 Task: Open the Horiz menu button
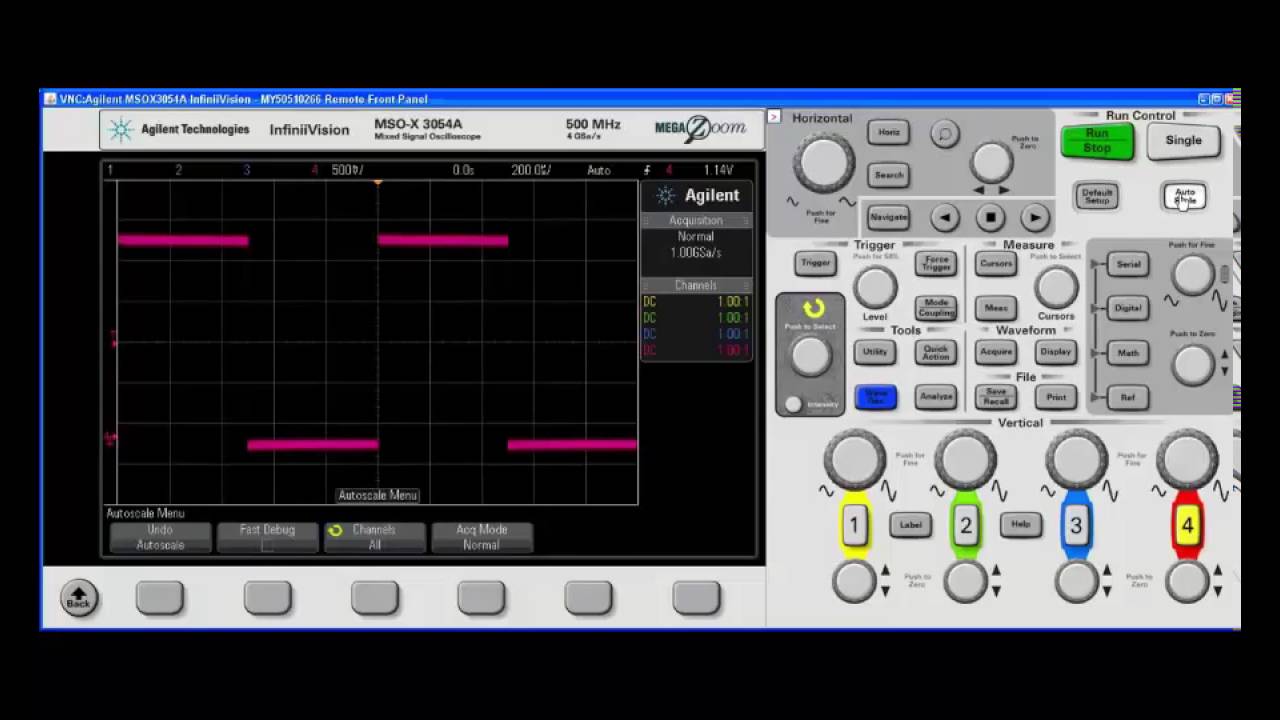point(888,132)
